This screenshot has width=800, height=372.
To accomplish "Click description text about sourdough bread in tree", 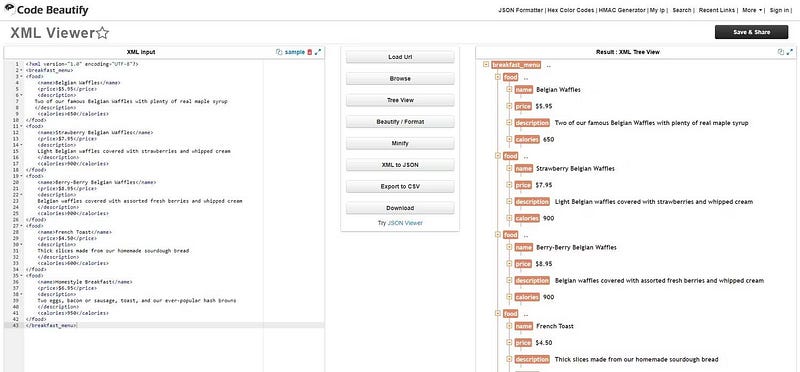I will (636, 360).
